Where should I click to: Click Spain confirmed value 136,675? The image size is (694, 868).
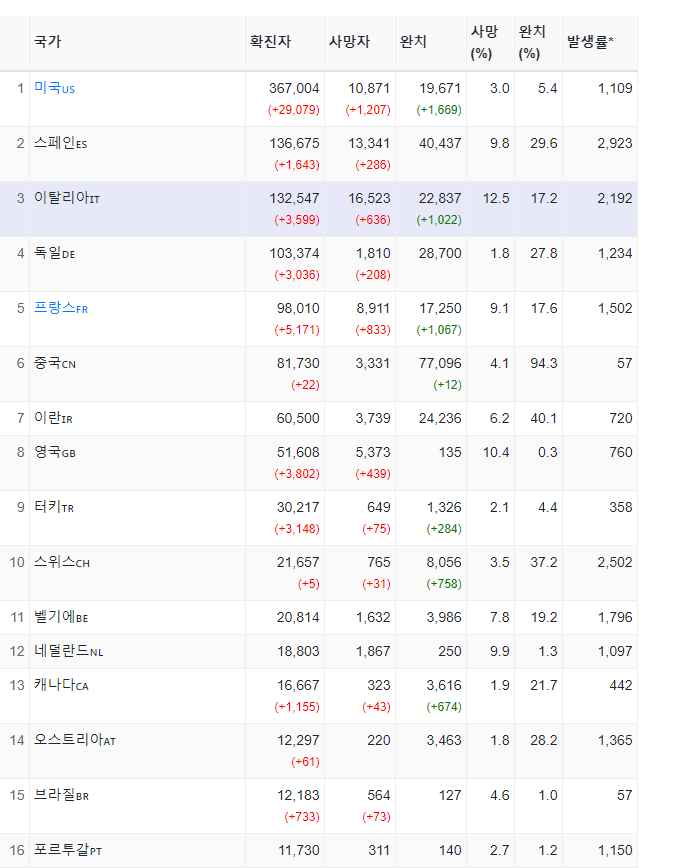click(x=294, y=143)
